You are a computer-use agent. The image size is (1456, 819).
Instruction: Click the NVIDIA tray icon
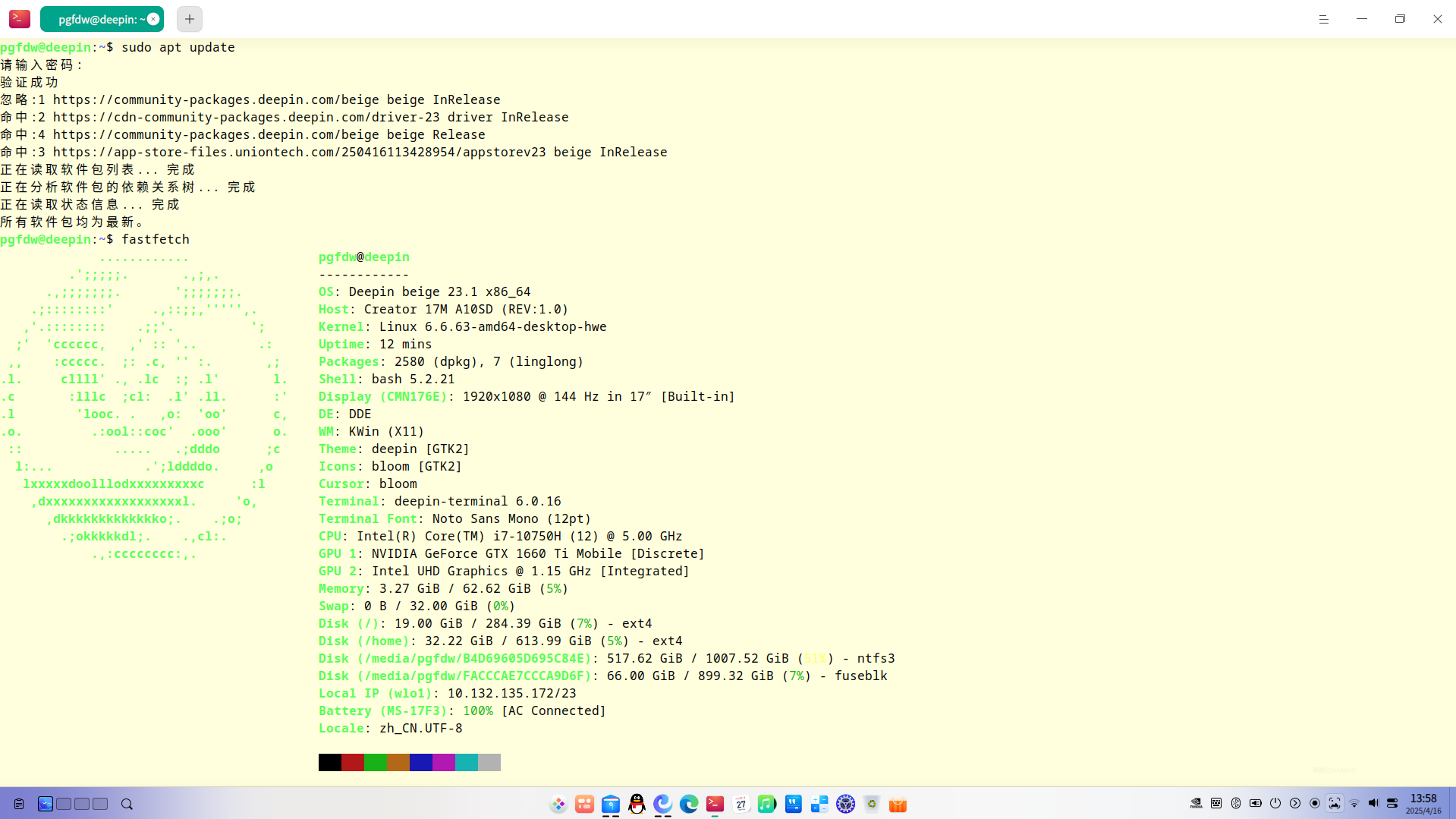coord(1197,803)
